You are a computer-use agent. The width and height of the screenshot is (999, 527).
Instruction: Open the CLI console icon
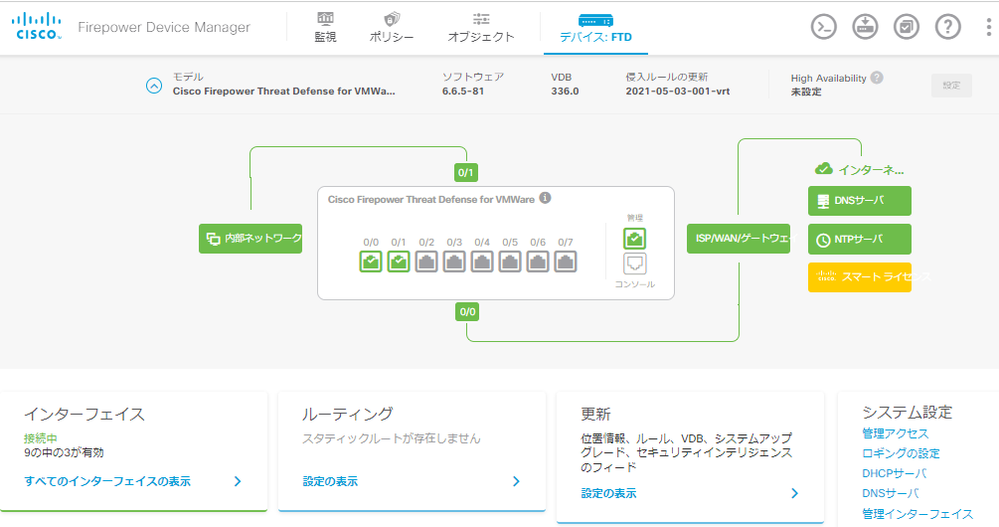click(823, 27)
